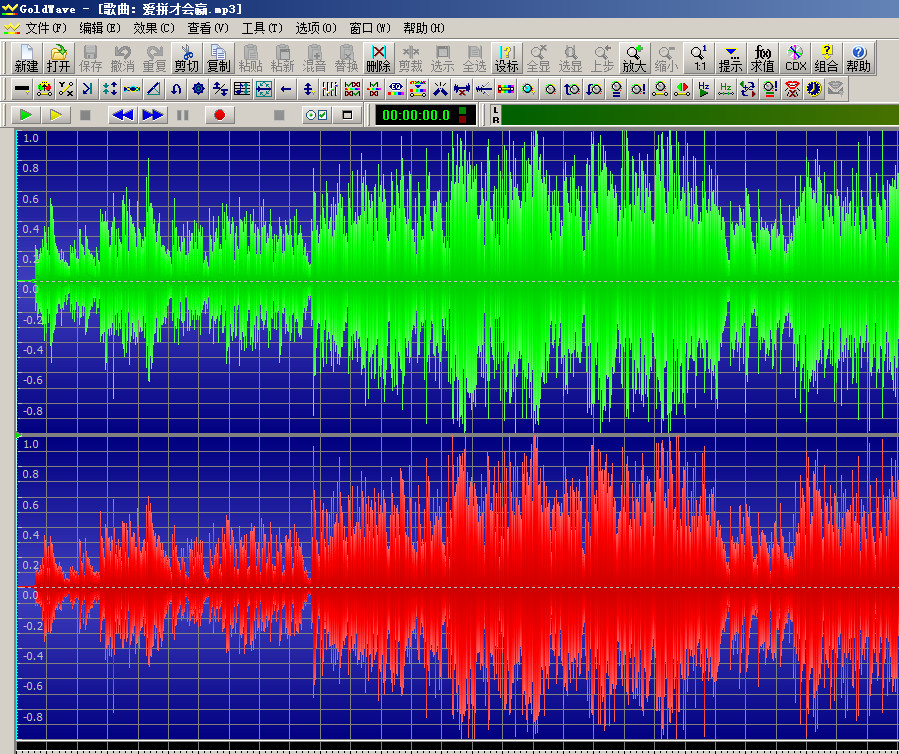Fast forward with the double right arrow

click(153, 115)
